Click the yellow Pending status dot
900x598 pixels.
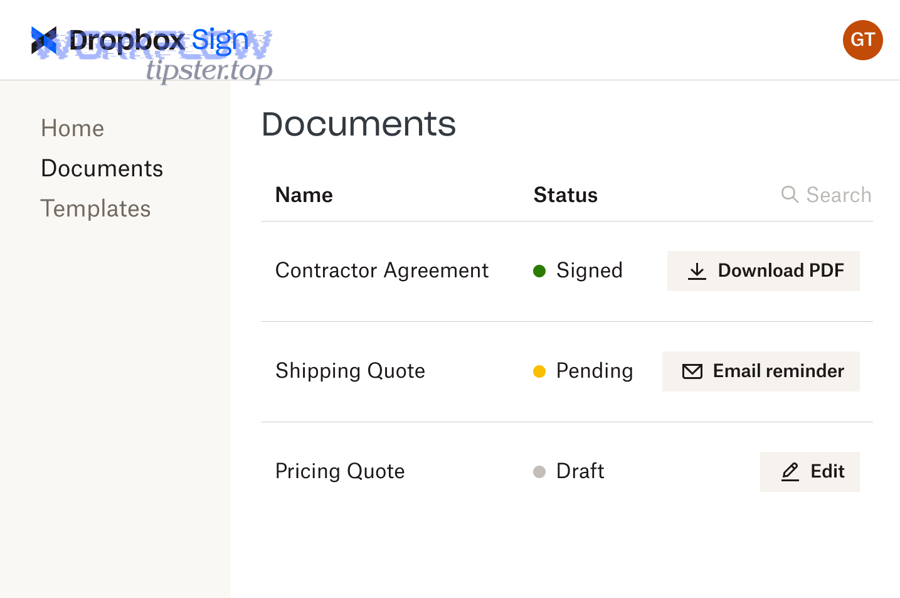541,370
